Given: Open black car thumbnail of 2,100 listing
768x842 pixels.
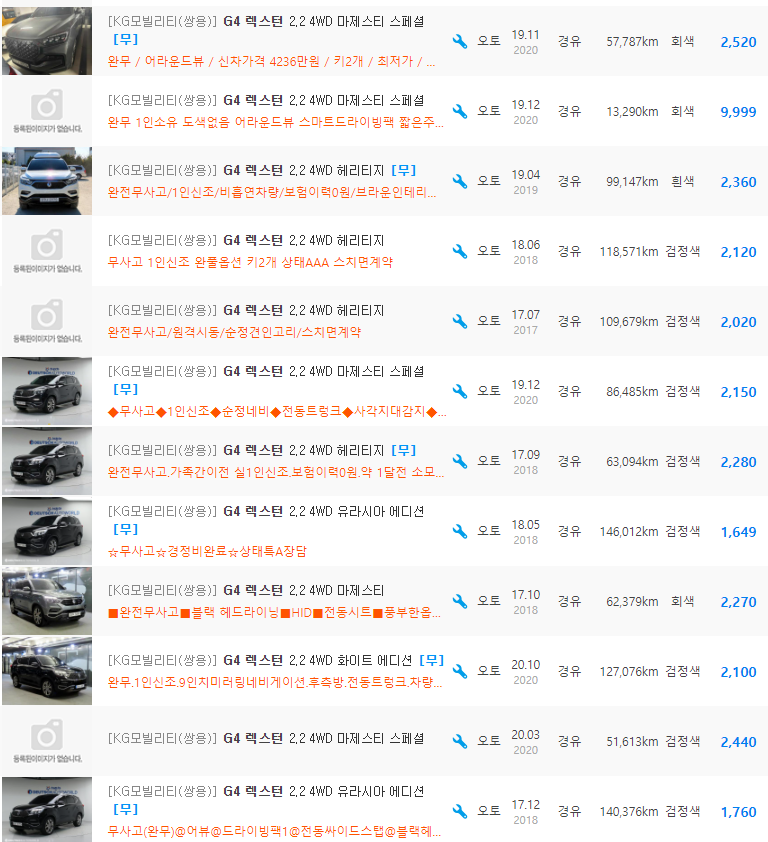Looking at the screenshot, I should point(47,671).
